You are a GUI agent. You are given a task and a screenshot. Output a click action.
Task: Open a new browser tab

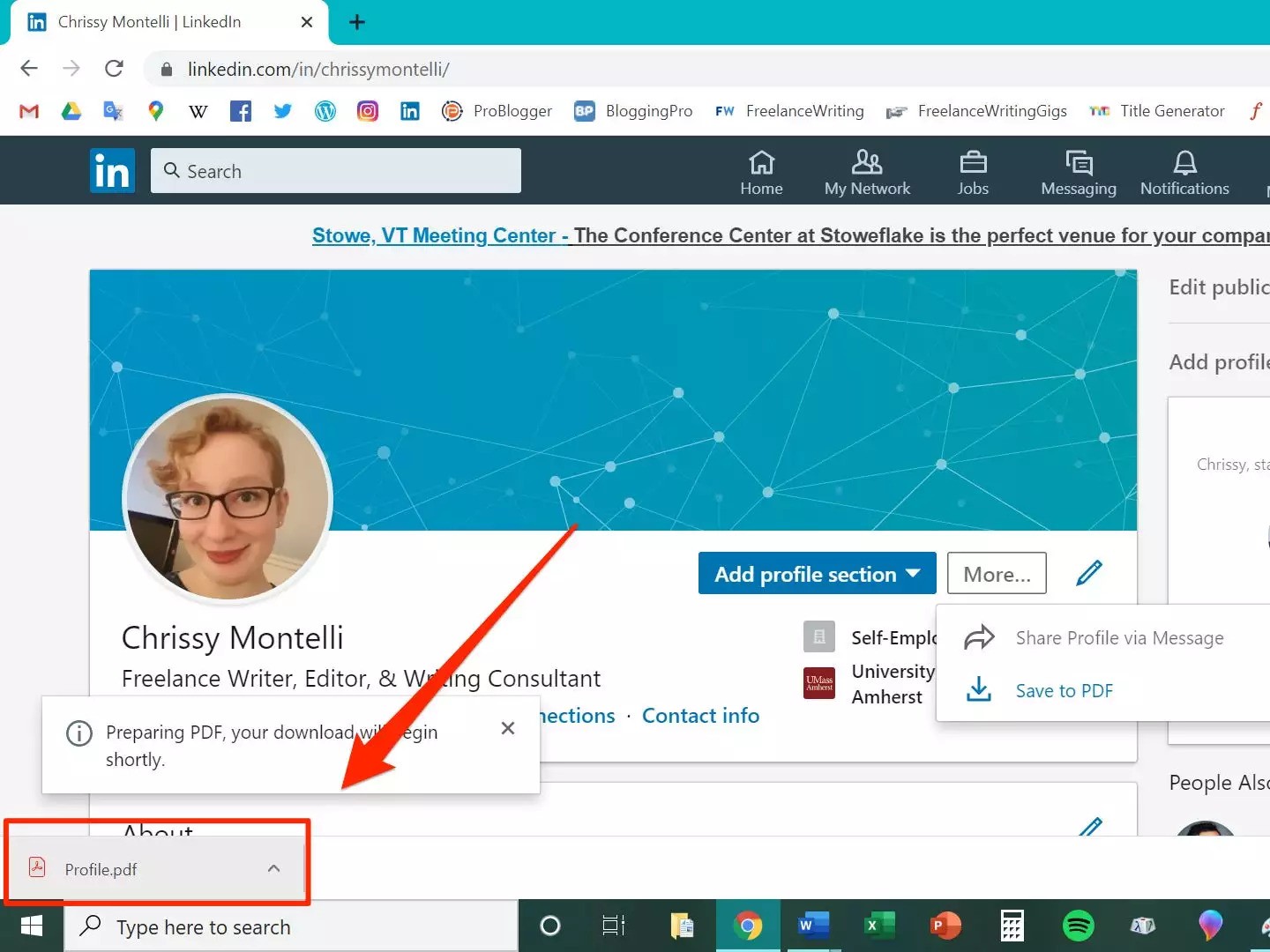pyautogui.click(x=357, y=22)
